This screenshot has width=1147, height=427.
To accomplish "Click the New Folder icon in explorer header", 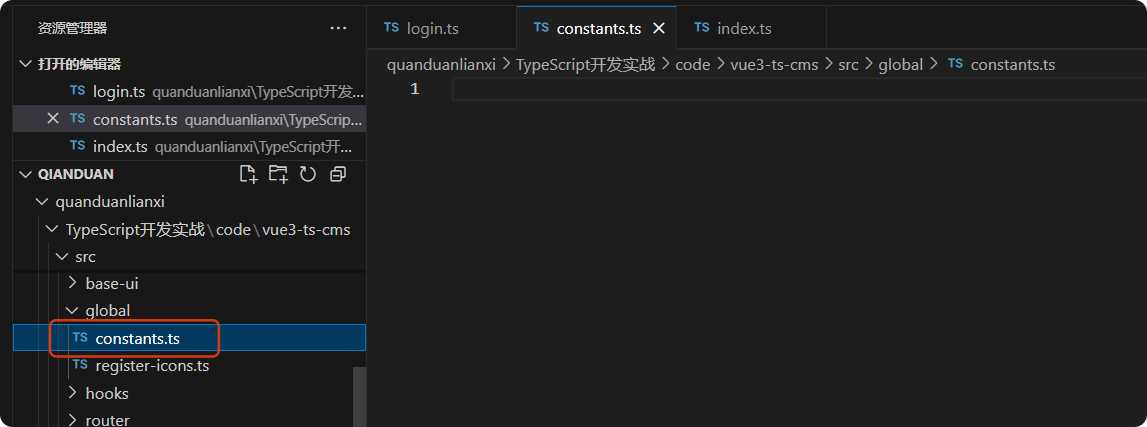I will click(x=278, y=174).
